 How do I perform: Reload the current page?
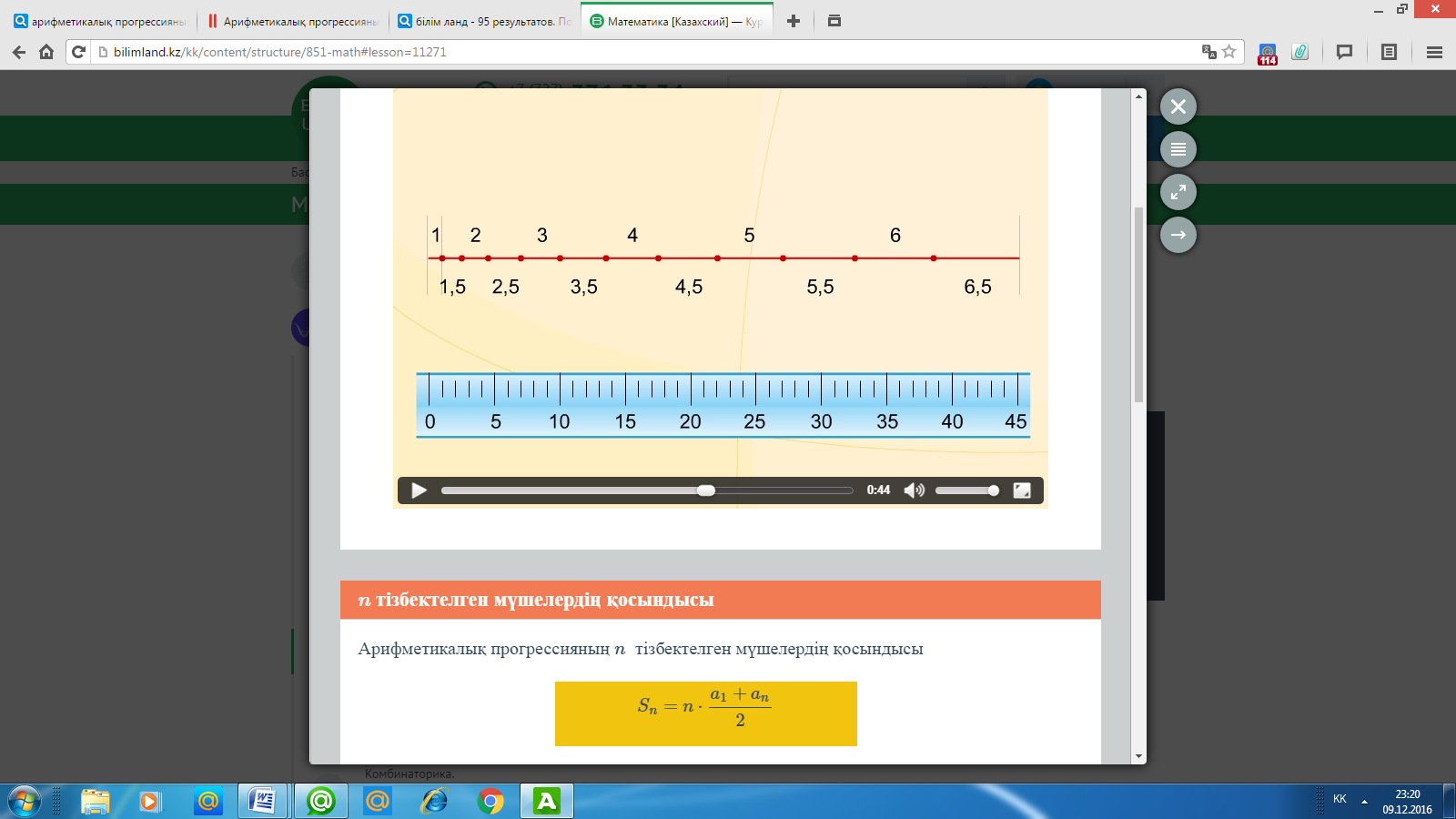[x=79, y=52]
